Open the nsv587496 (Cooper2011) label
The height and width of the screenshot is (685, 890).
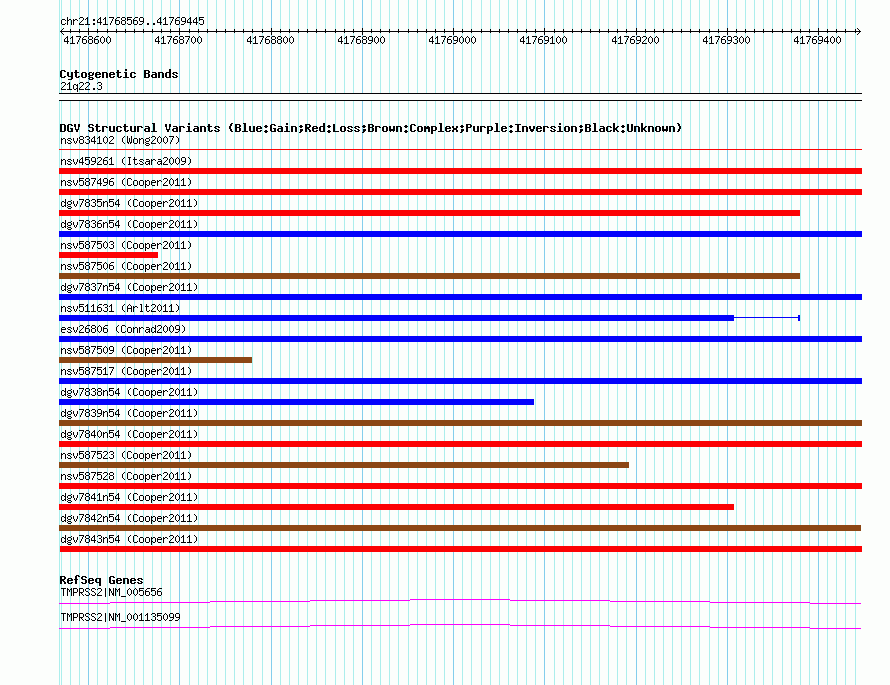tap(126, 182)
